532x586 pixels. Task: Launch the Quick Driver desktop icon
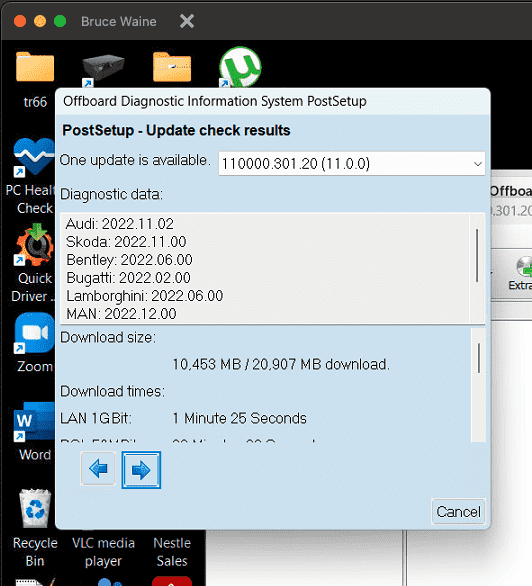pyautogui.click(x=34, y=245)
